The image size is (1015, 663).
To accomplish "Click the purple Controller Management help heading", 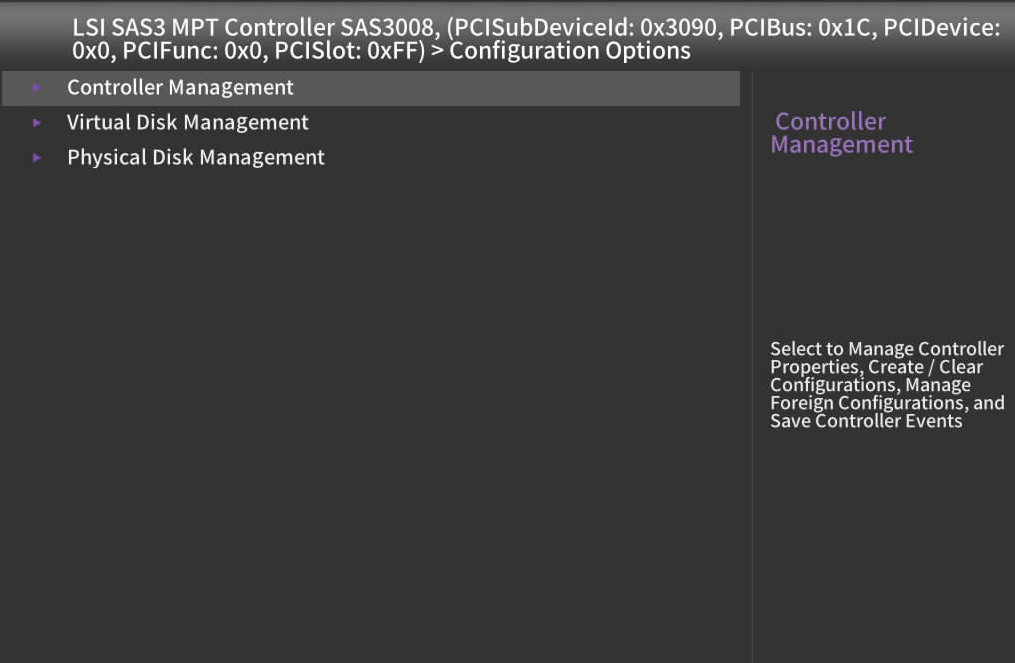I will [x=841, y=133].
